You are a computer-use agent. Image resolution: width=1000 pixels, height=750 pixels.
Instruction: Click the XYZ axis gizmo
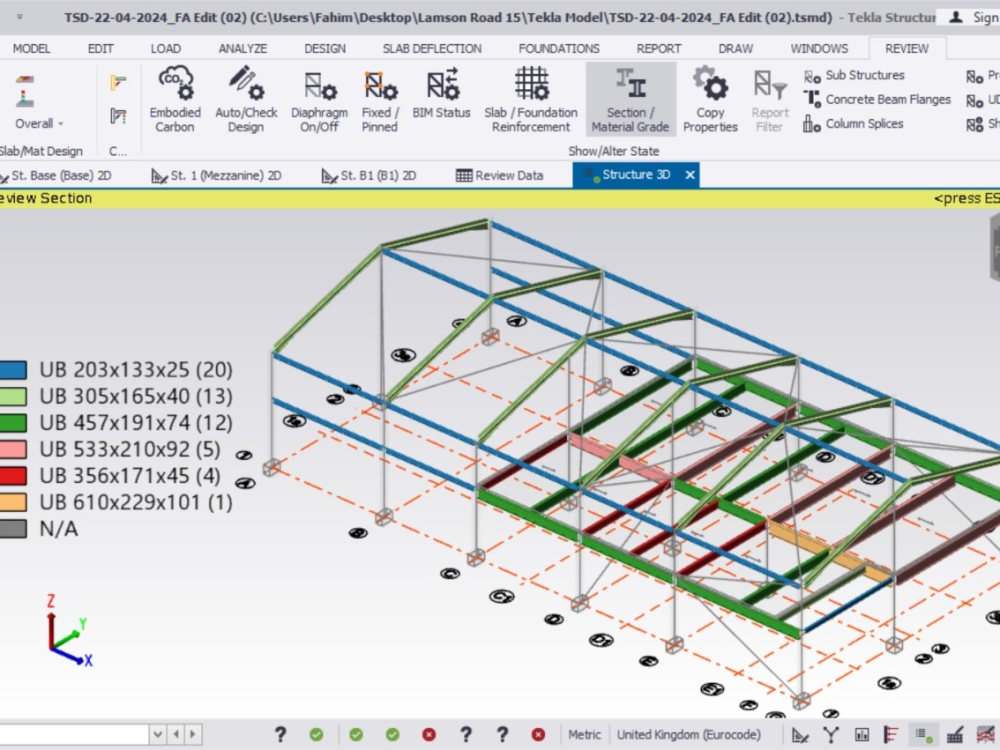68,631
